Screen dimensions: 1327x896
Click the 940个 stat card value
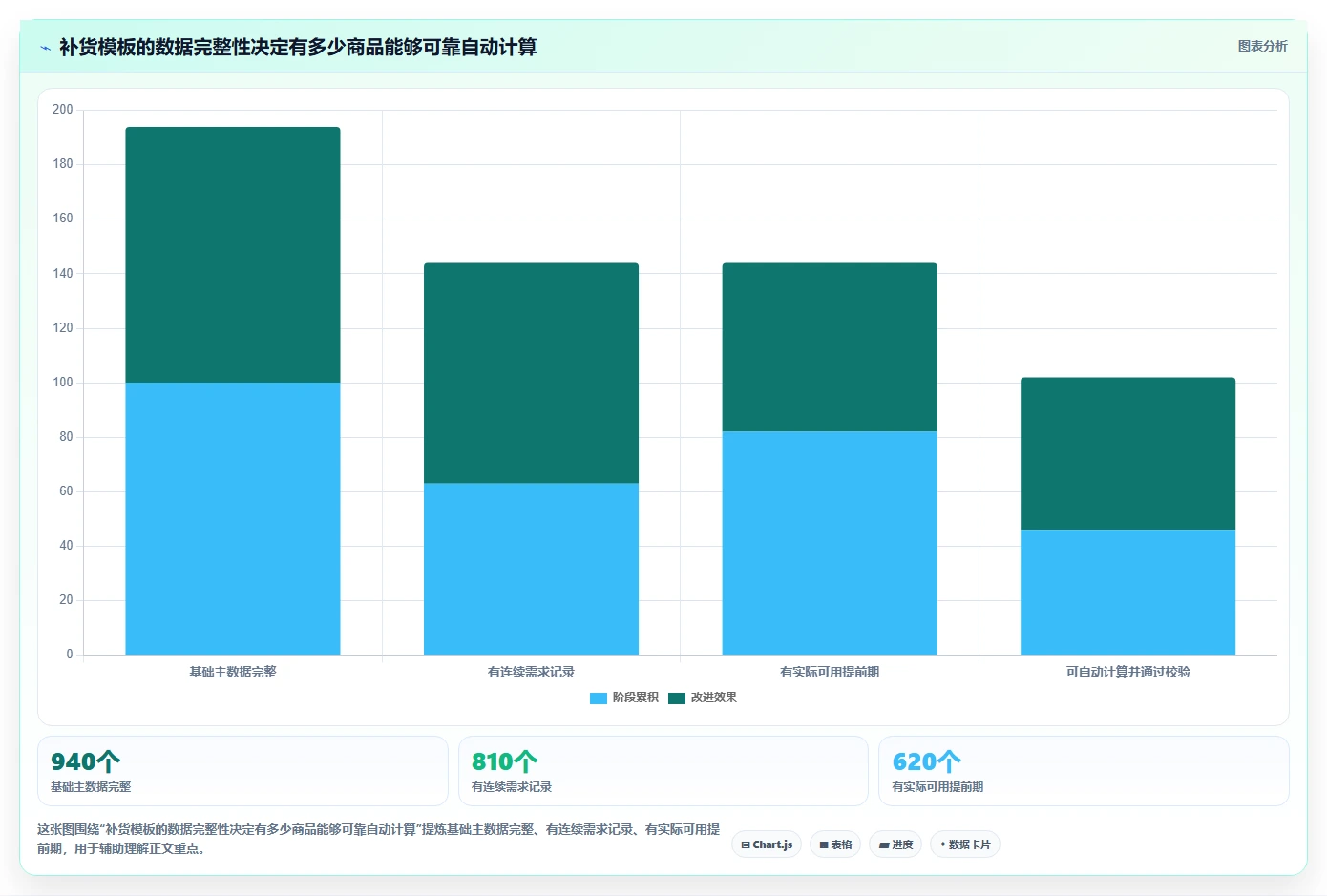click(85, 761)
